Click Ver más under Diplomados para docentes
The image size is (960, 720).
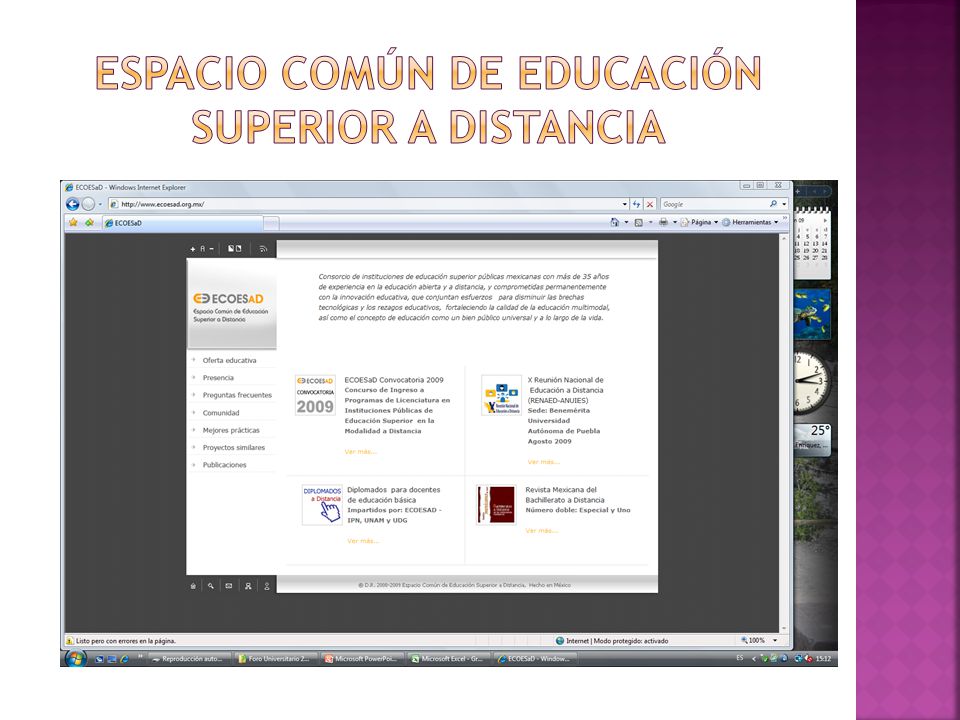point(363,541)
